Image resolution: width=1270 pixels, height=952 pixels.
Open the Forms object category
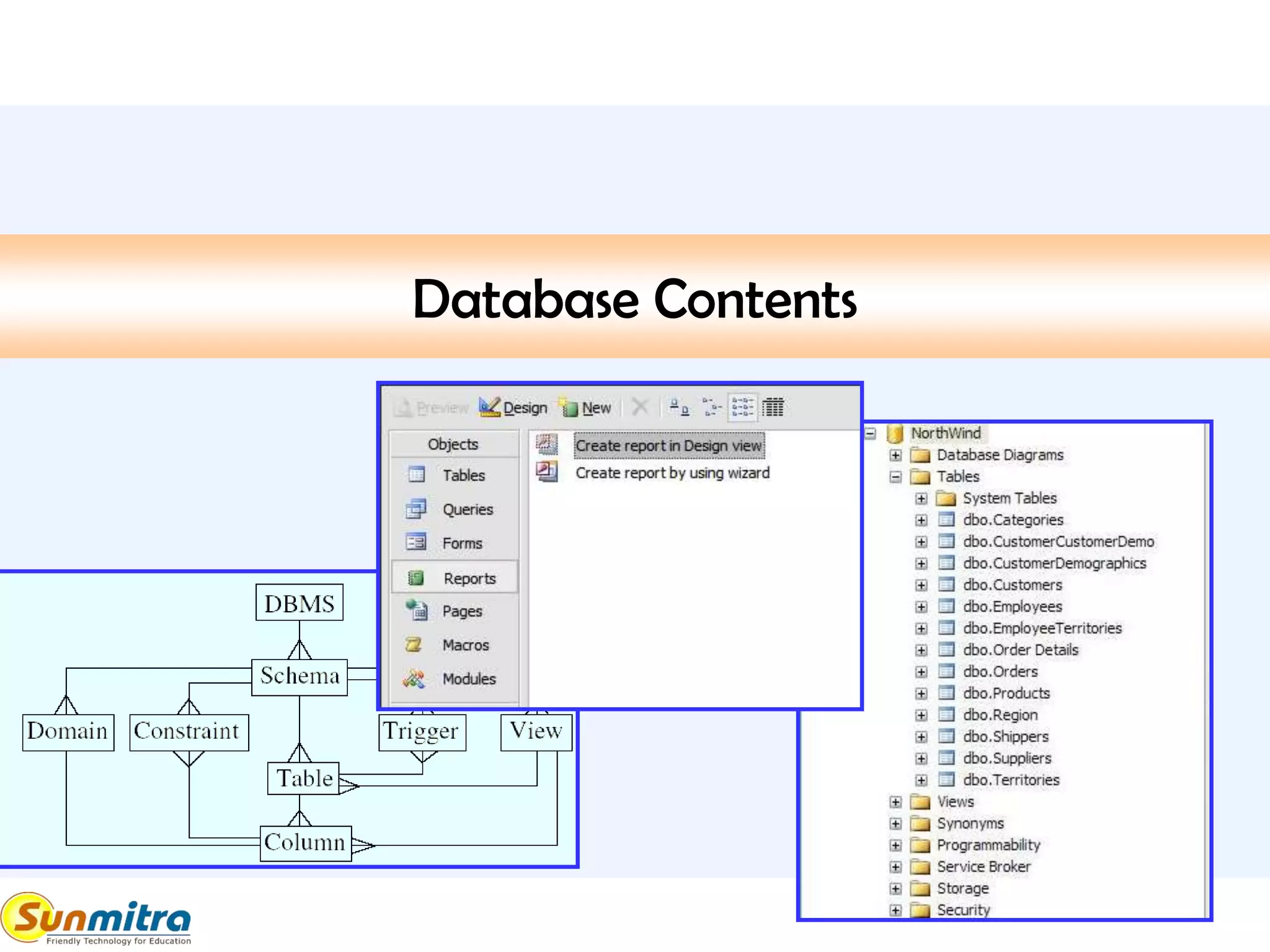point(455,543)
